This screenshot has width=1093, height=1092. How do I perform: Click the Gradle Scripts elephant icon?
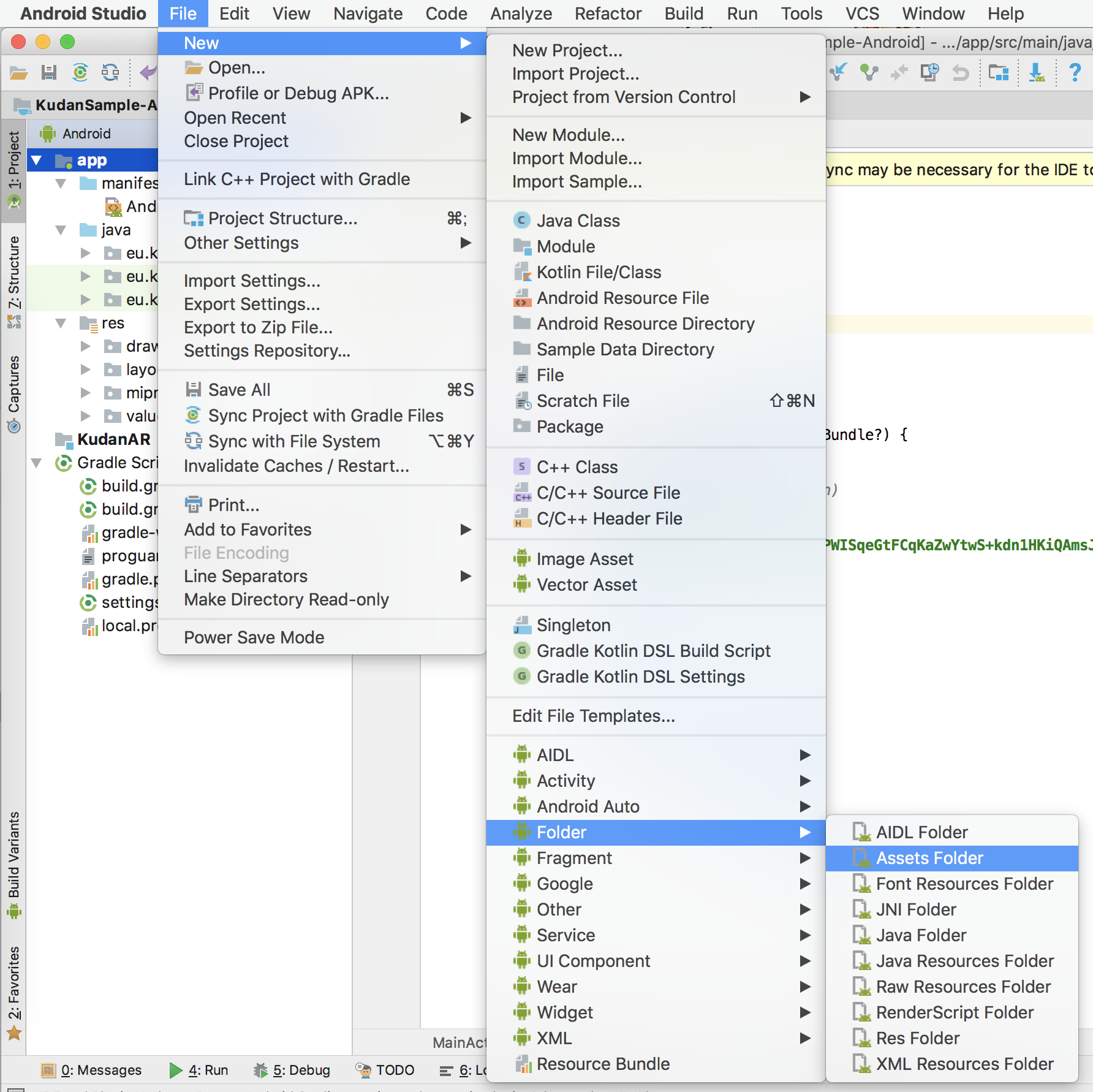click(63, 463)
